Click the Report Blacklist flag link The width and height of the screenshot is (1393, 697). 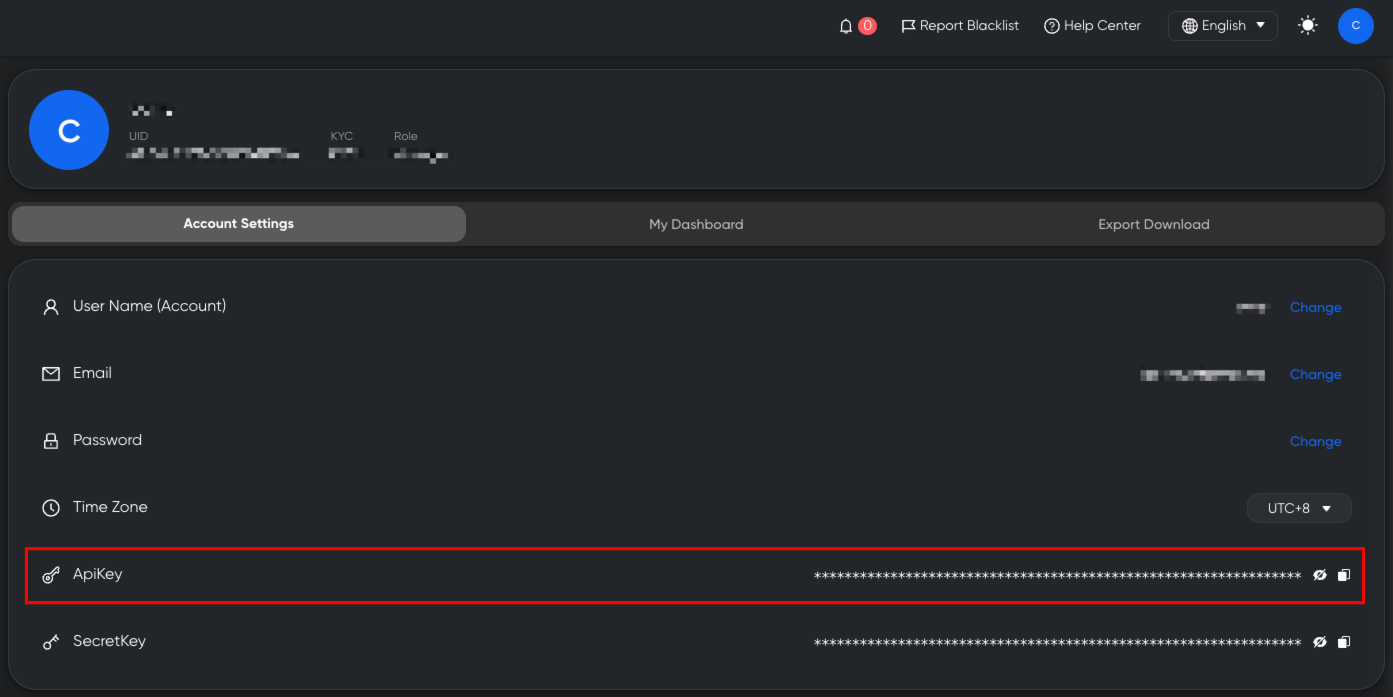960,26
